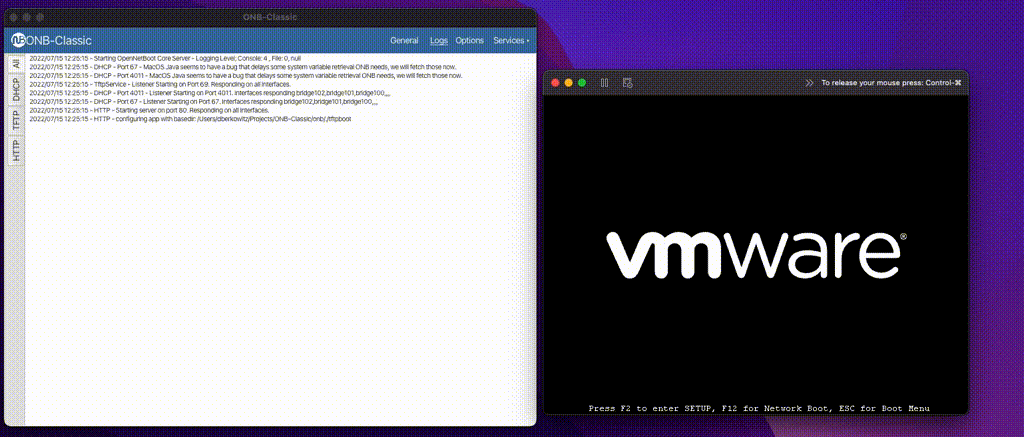This screenshot has height=437, width=1024.
Task: Click the ONB-Classic logo icon
Action: click(x=18, y=40)
